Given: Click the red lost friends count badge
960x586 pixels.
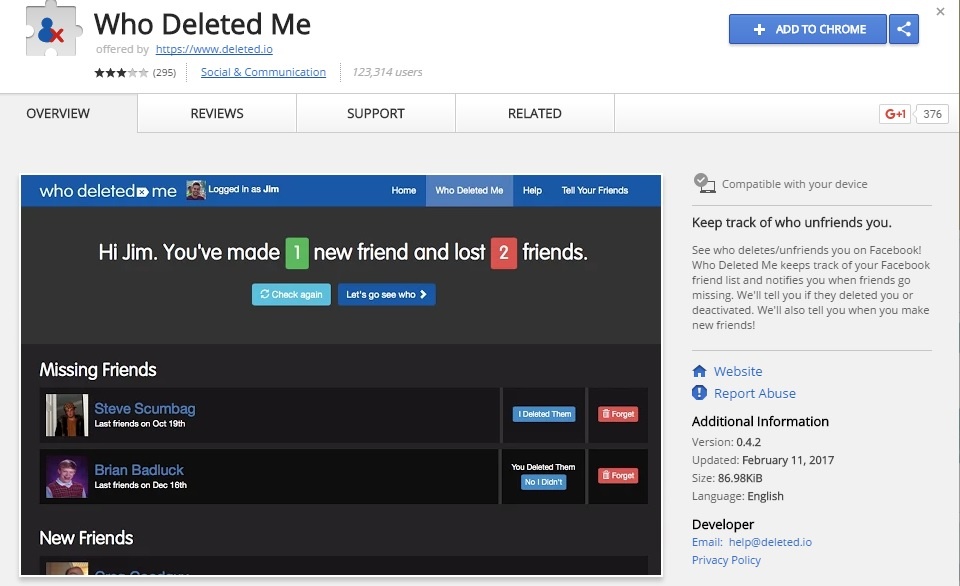Looking at the screenshot, I should 503,253.
